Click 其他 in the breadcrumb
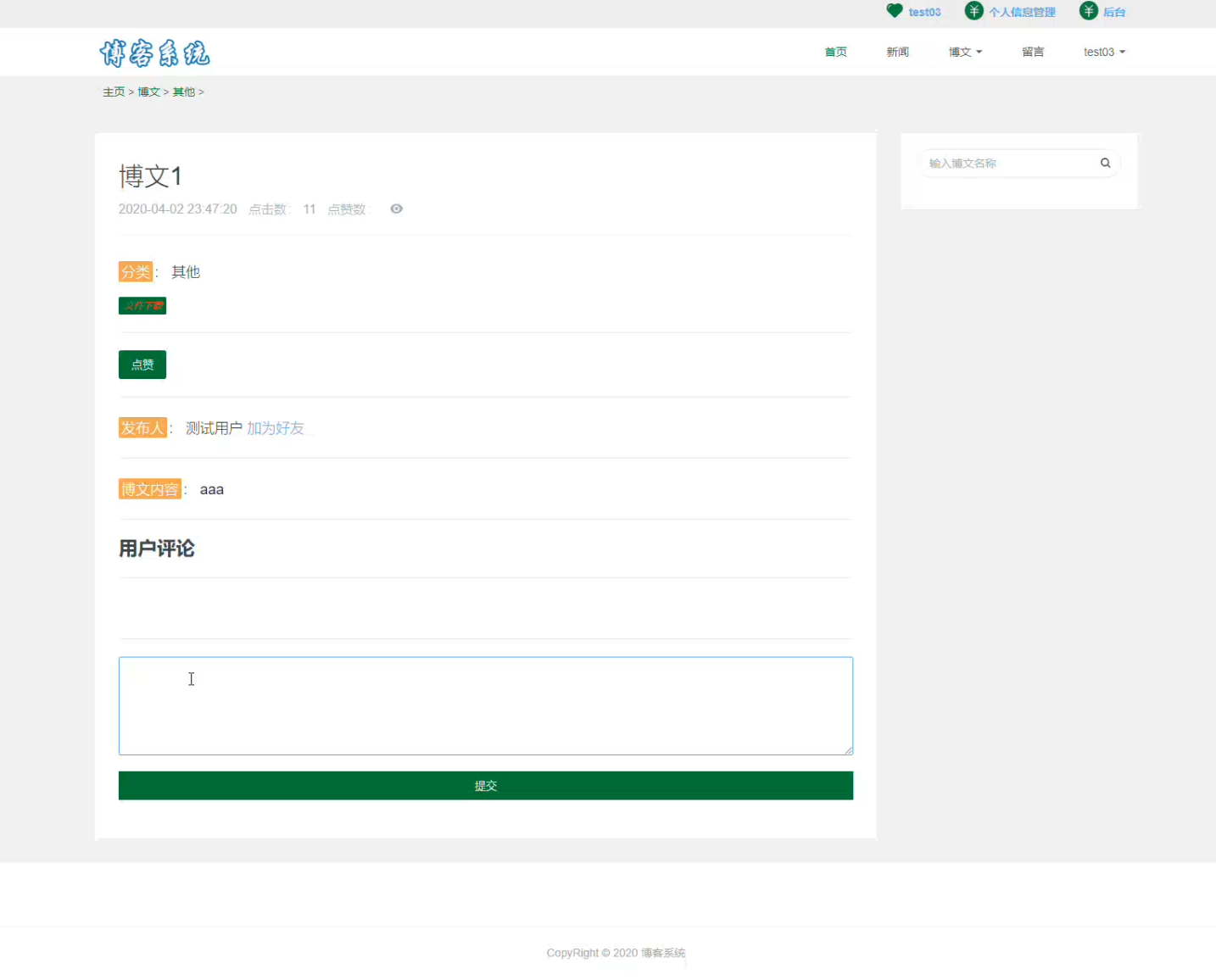 point(184,92)
